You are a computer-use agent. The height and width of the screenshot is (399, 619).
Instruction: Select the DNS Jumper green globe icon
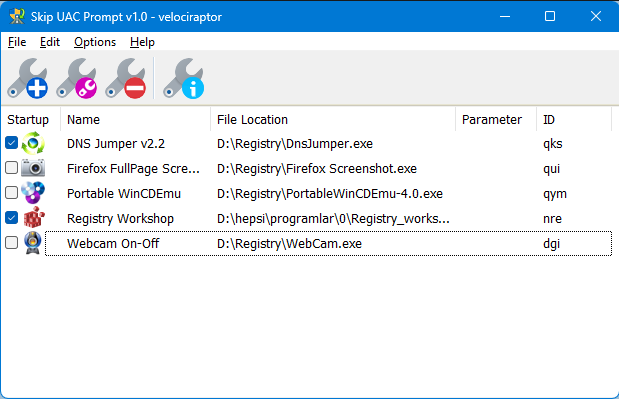33,143
